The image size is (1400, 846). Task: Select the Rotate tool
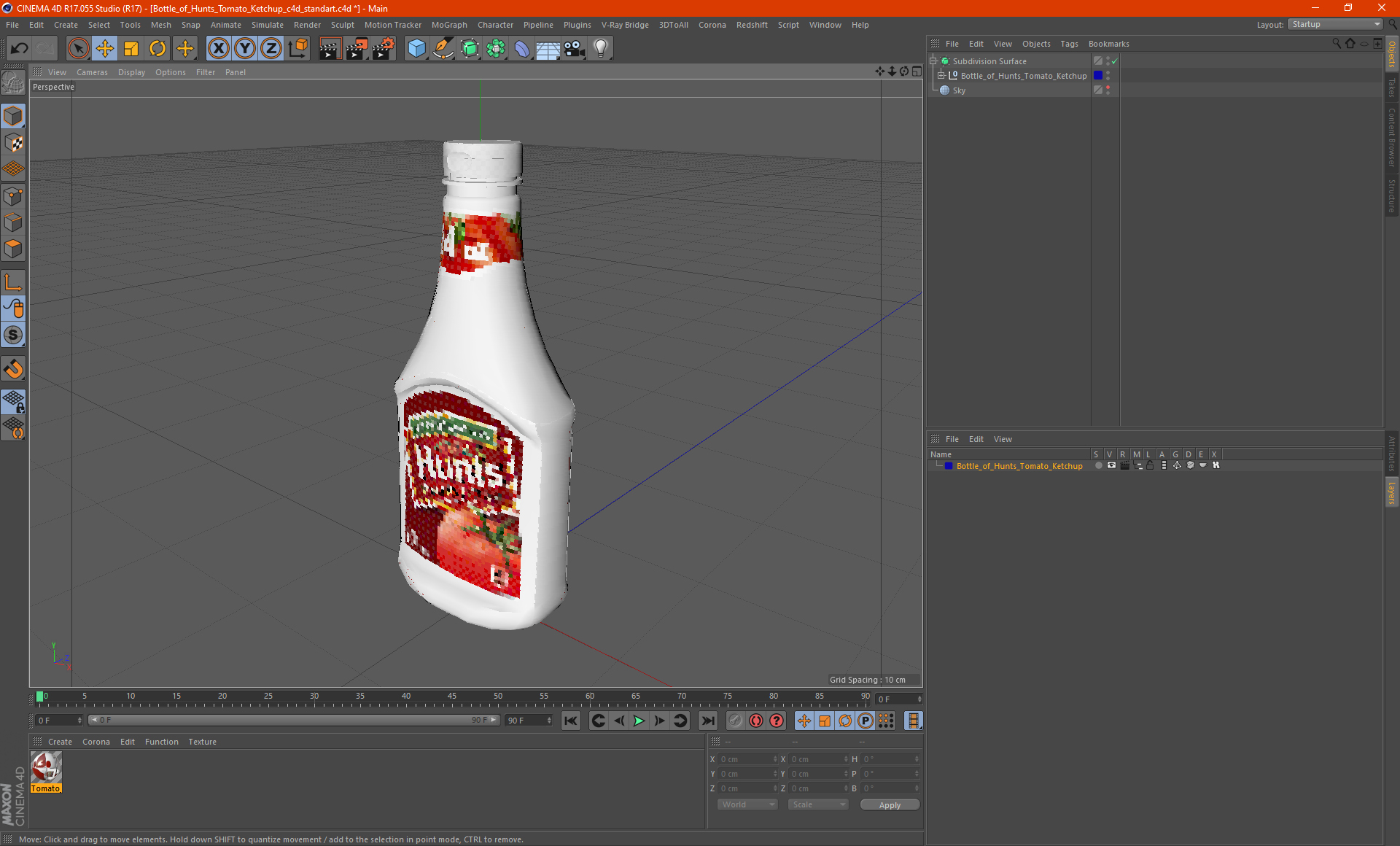pos(157,49)
